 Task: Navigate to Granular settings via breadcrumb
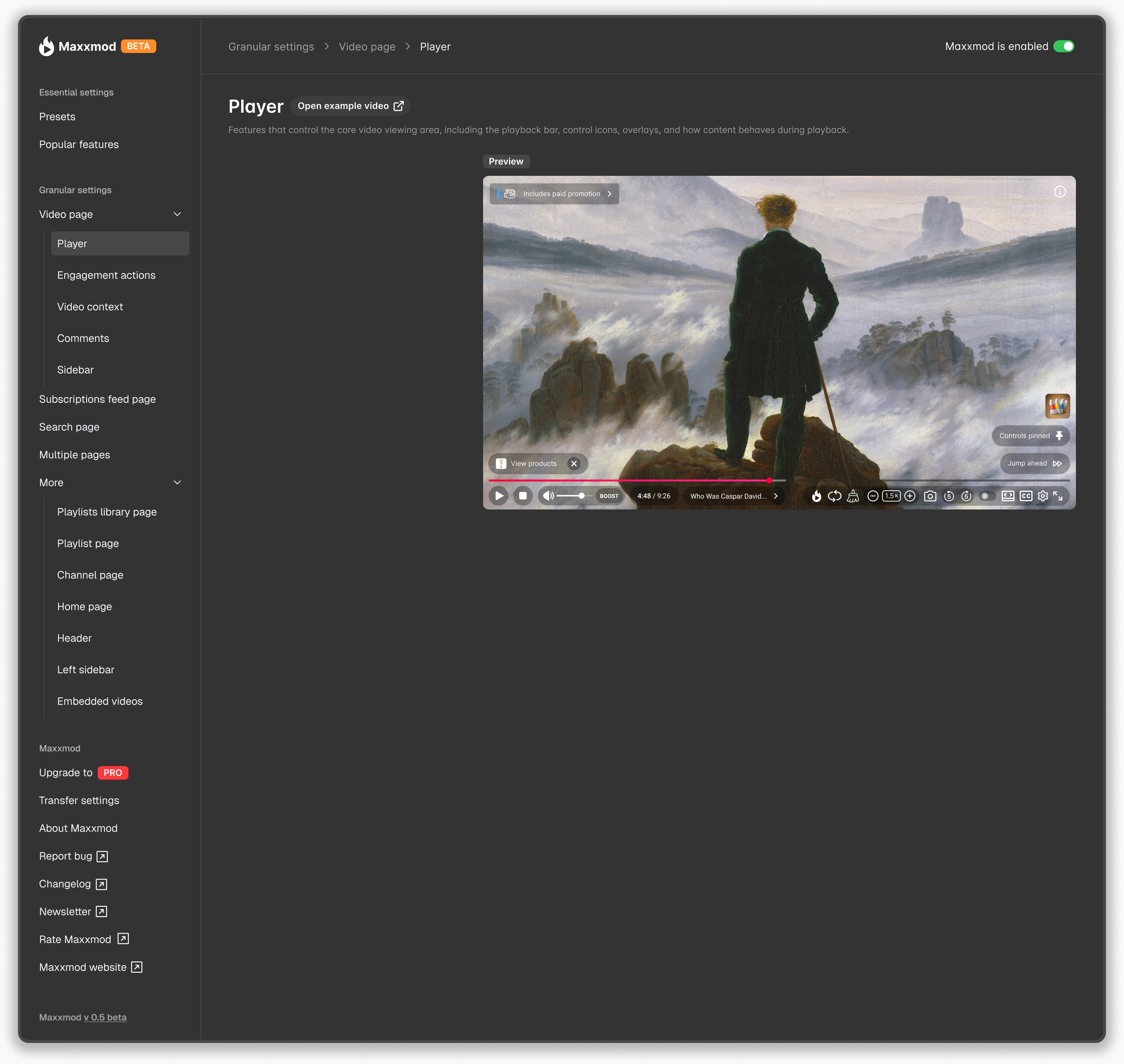point(271,47)
